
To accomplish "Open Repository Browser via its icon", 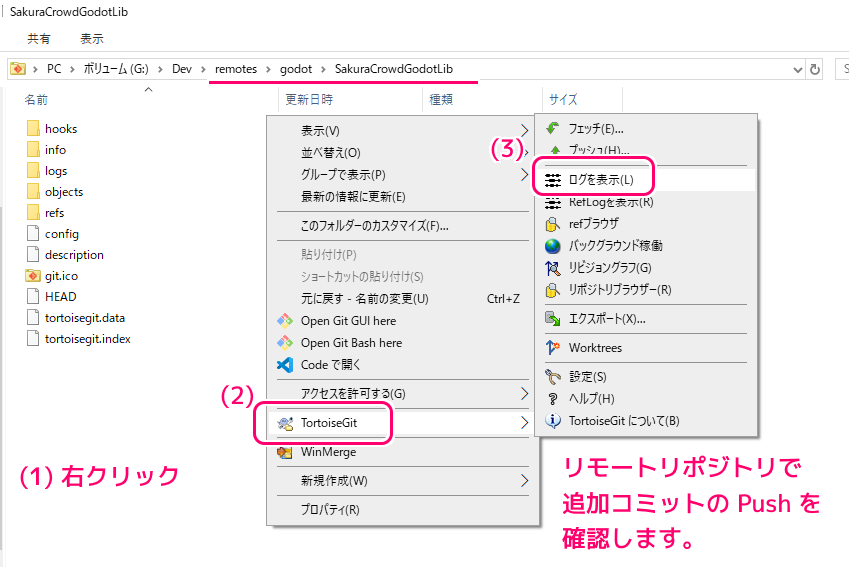I will click(x=552, y=290).
